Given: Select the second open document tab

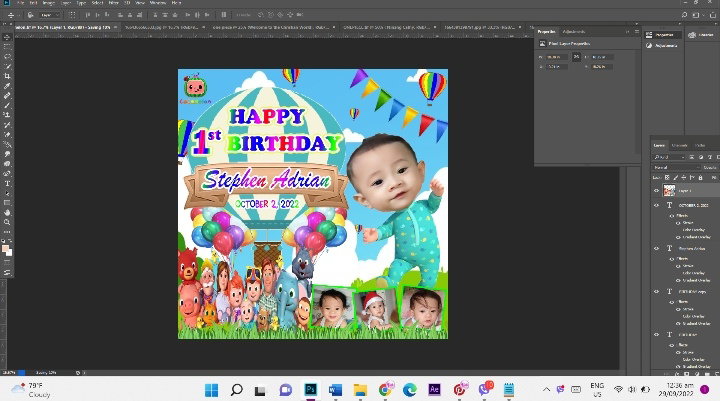Looking at the screenshot, I should [x=162, y=27].
